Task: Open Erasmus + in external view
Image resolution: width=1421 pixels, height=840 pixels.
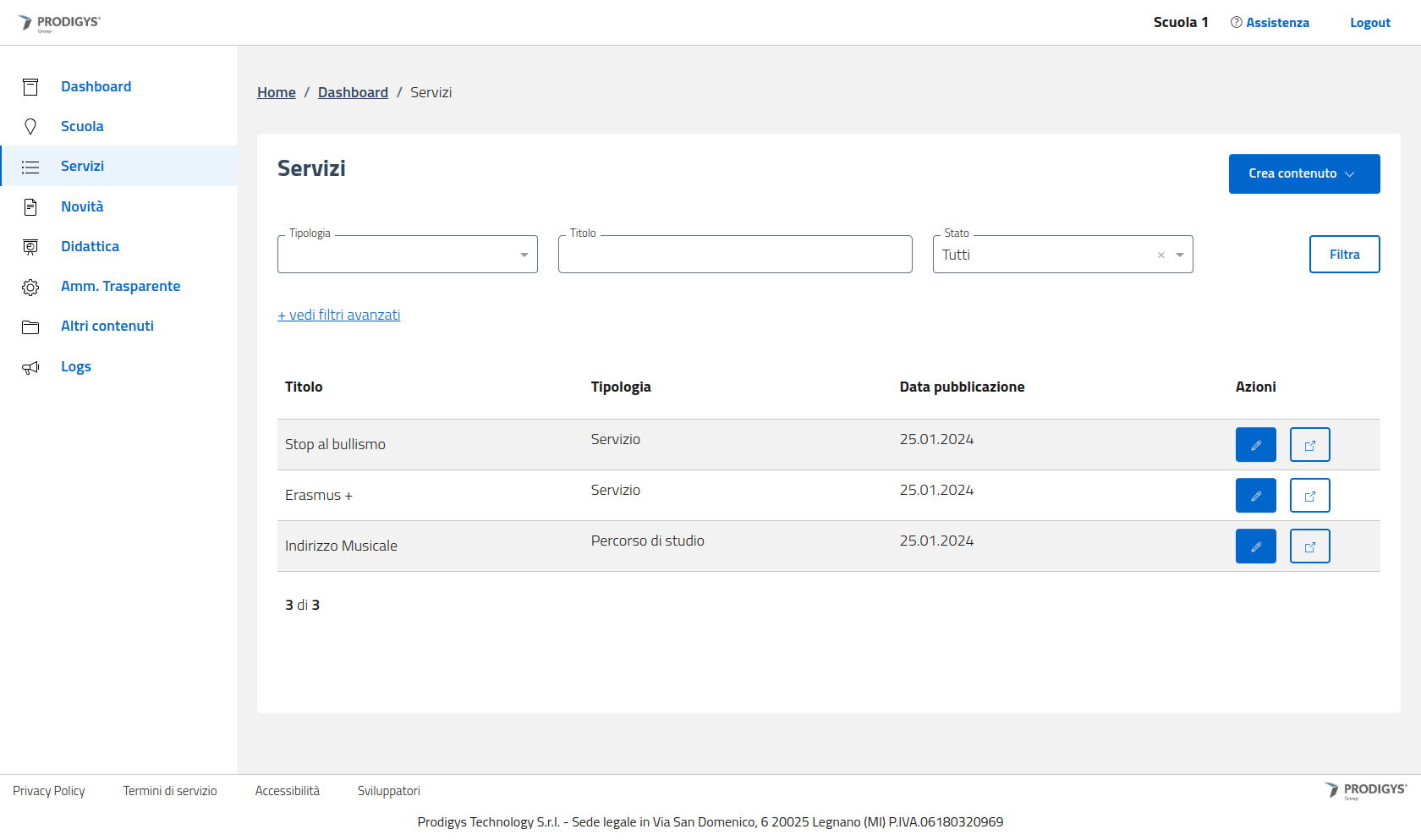Action: point(1309,496)
